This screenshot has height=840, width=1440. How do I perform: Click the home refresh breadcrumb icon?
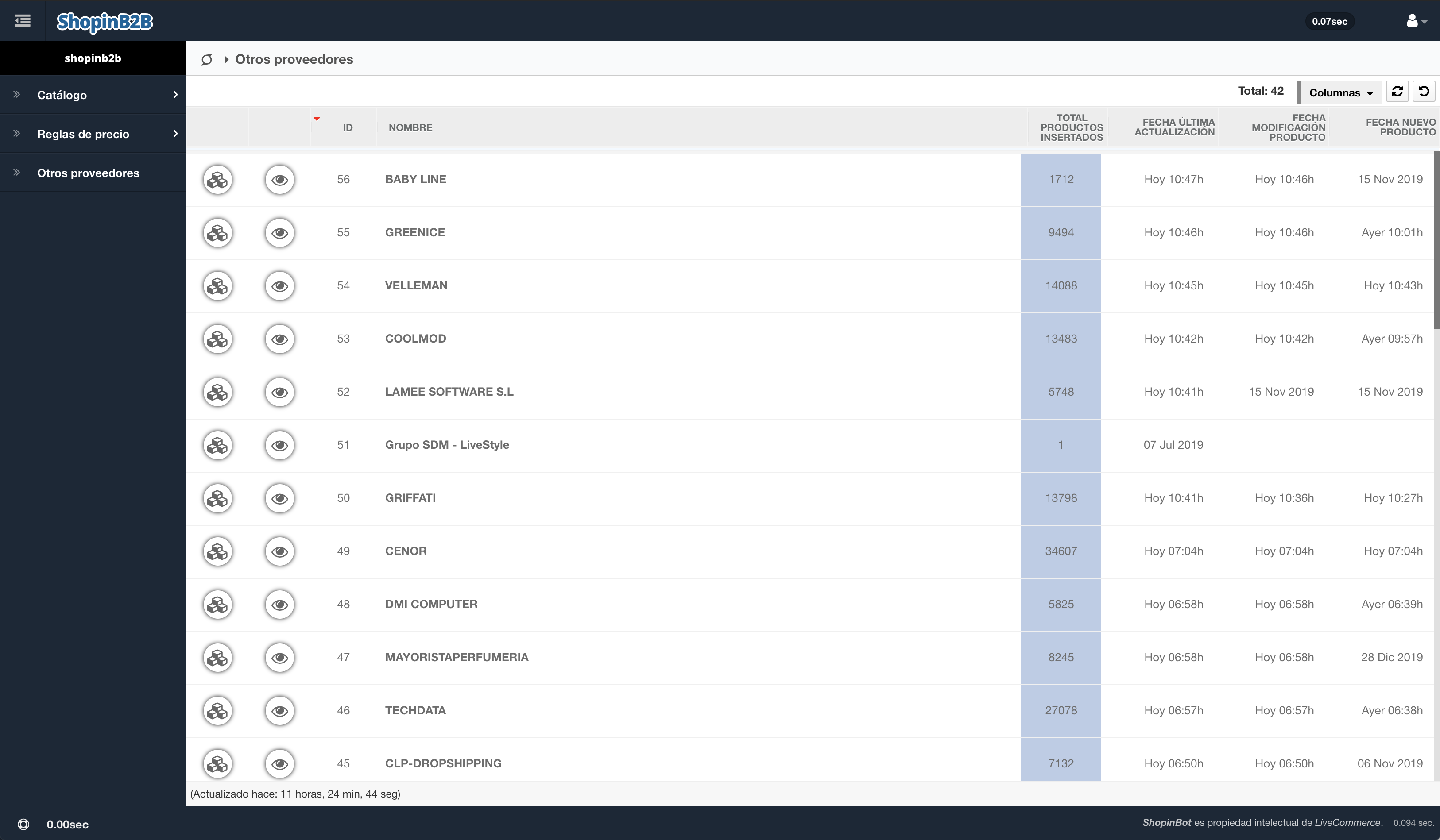pos(207,59)
